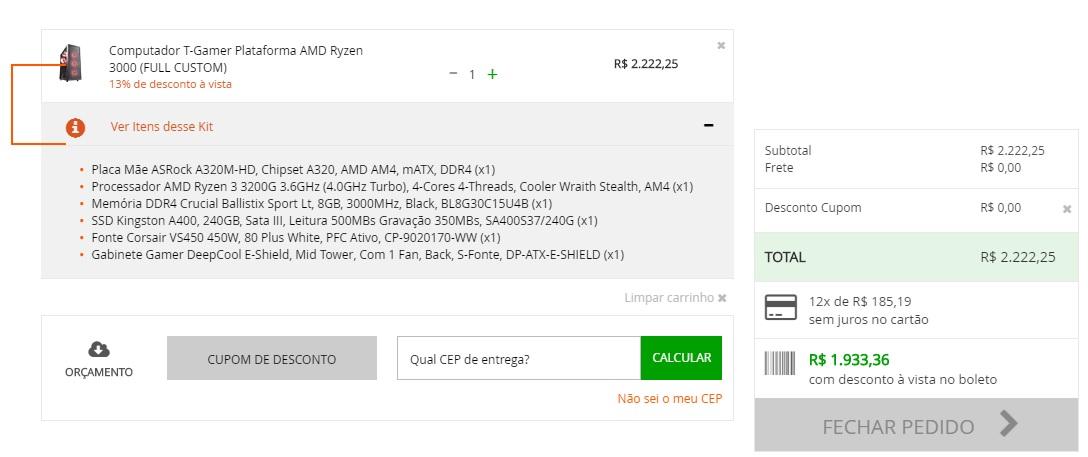Click the Cupom de Desconto button
This screenshot has height=457, width=1088.
271,359
